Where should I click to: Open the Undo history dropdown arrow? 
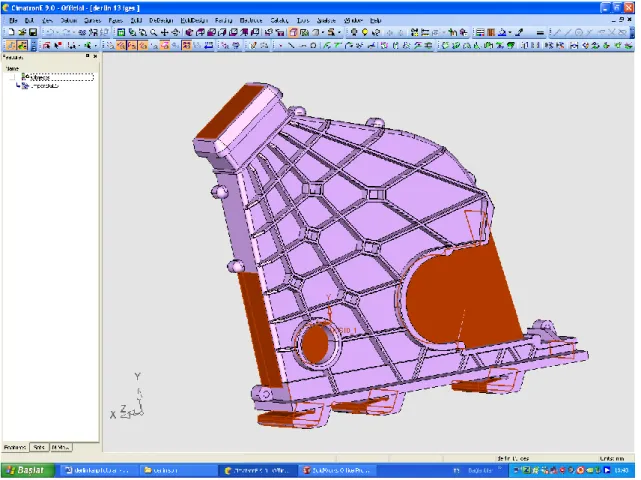57,32
